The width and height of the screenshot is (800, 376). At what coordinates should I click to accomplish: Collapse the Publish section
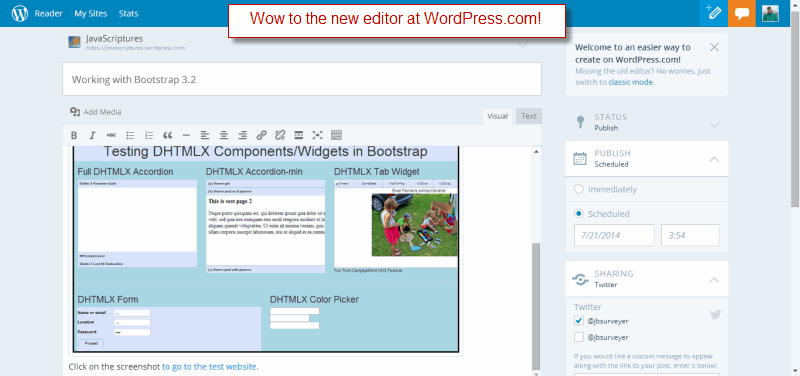pos(714,160)
